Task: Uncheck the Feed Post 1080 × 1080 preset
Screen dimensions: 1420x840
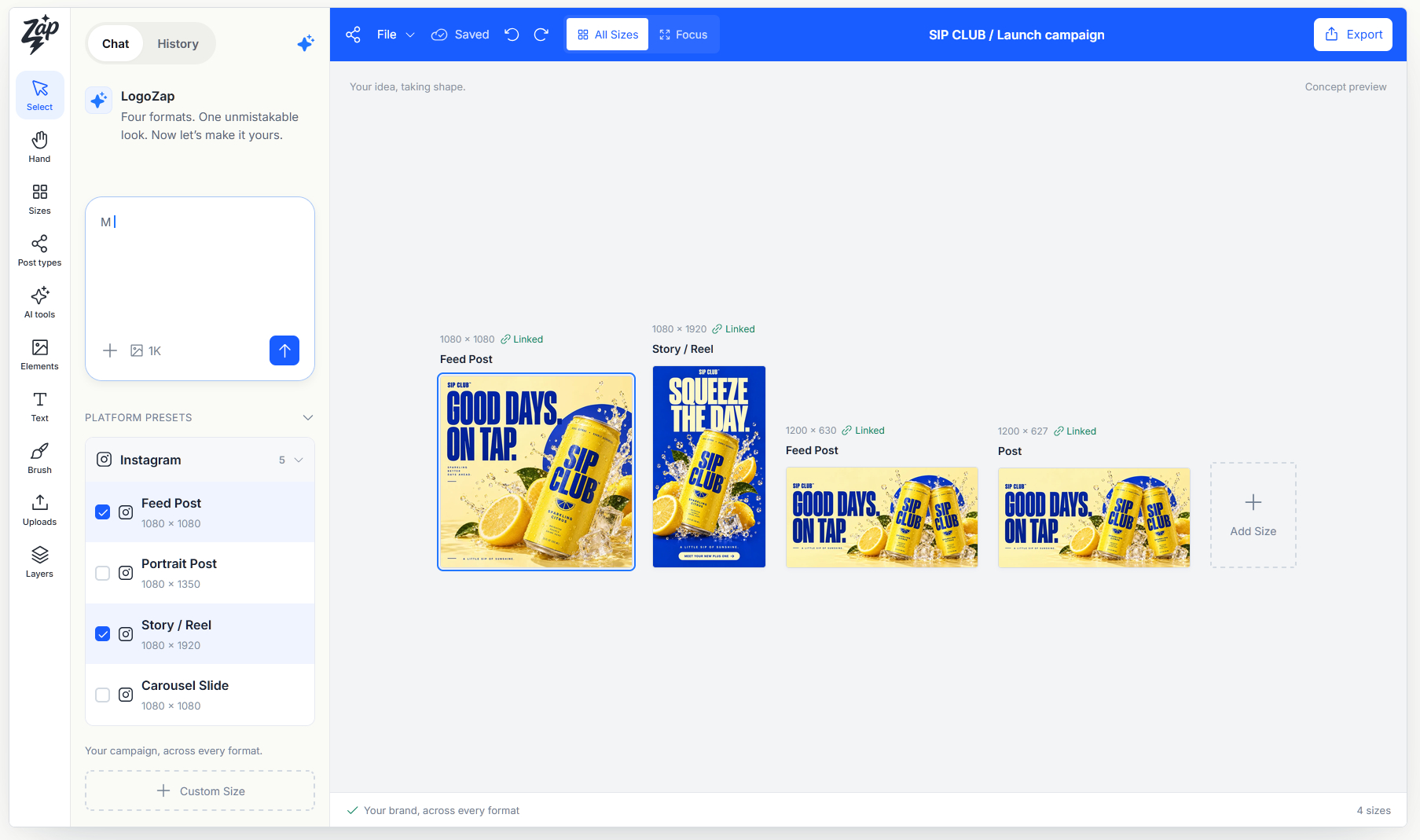Action: click(103, 512)
